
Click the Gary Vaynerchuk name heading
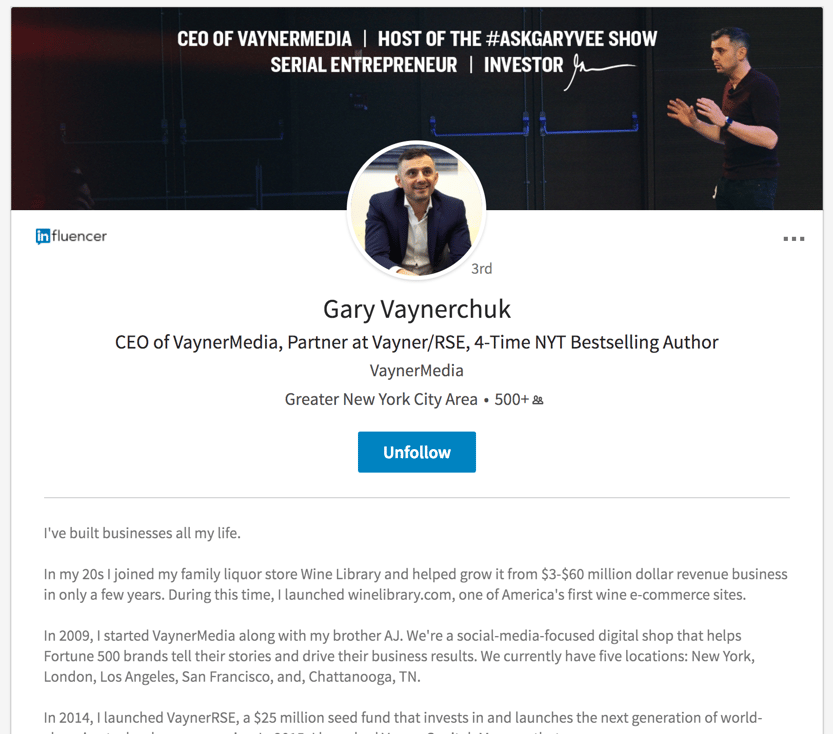(416, 309)
